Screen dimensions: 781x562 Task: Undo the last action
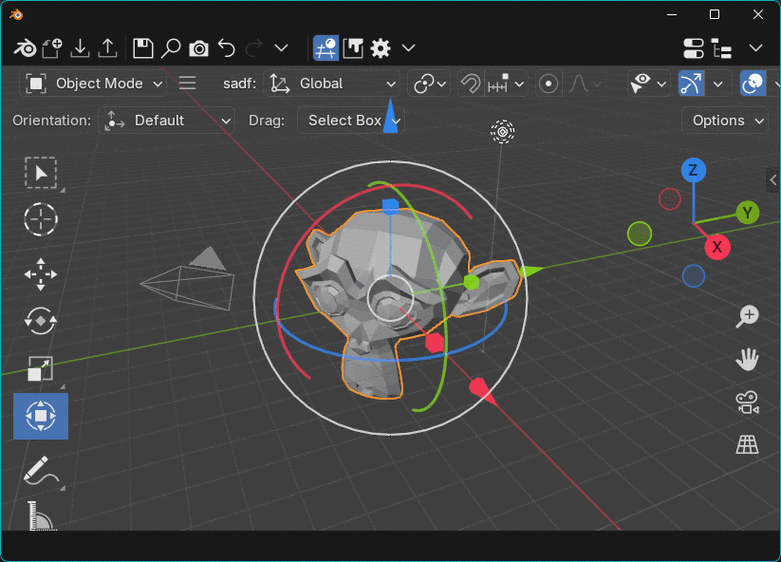(x=227, y=48)
